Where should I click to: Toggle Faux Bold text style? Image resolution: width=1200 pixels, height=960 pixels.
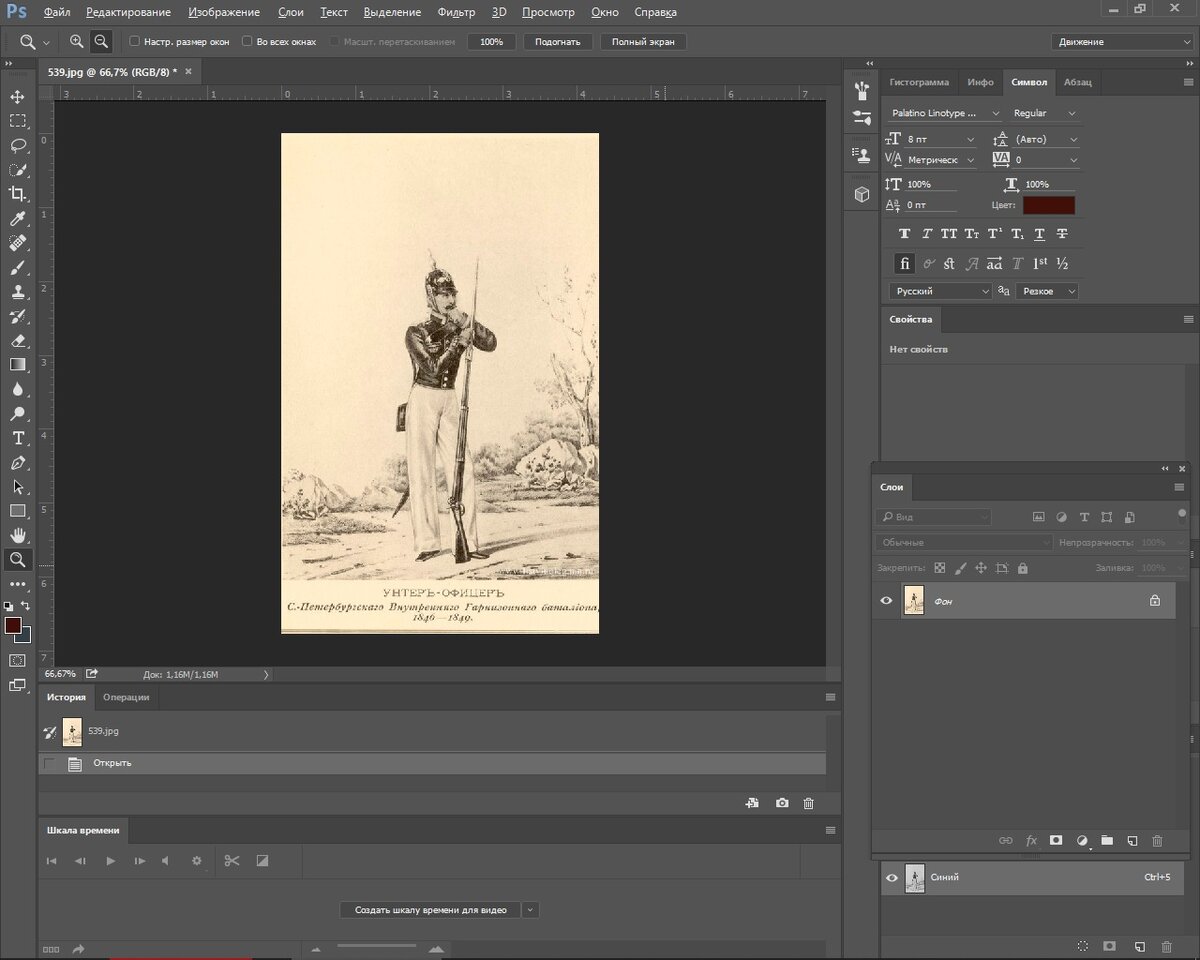[905, 234]
